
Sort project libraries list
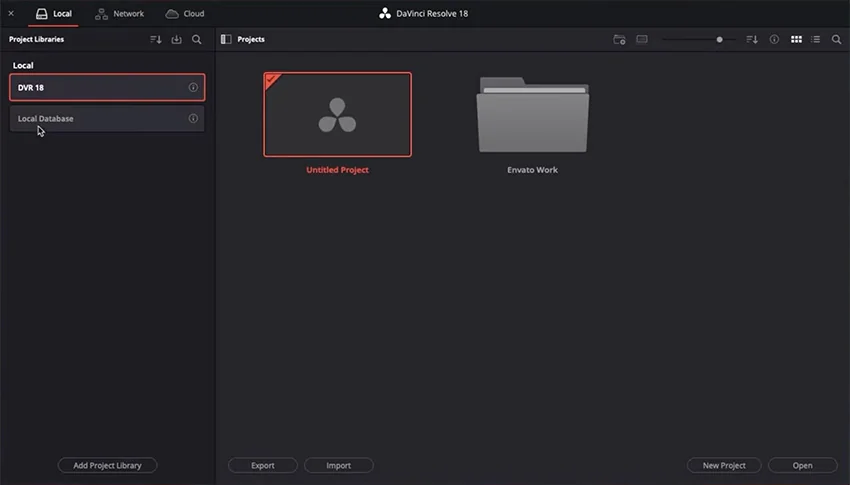click(156, 40)
